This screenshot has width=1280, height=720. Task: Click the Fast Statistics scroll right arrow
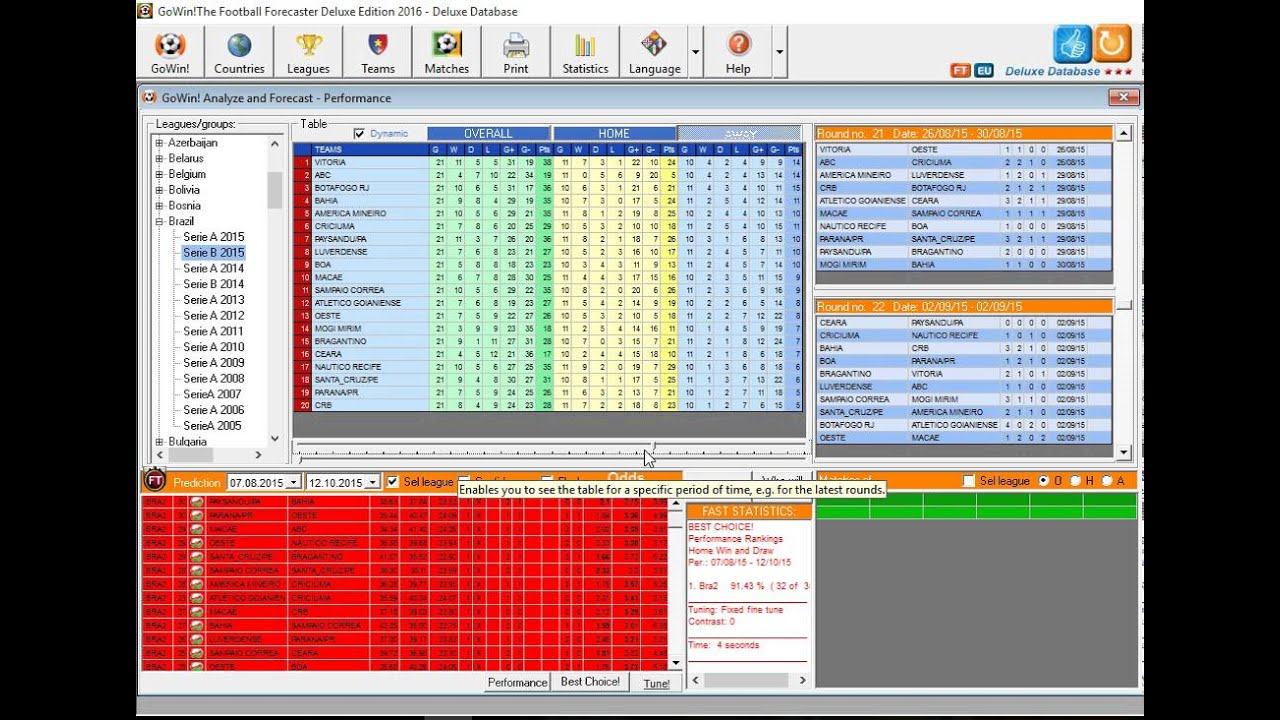[x=802, y=680]
